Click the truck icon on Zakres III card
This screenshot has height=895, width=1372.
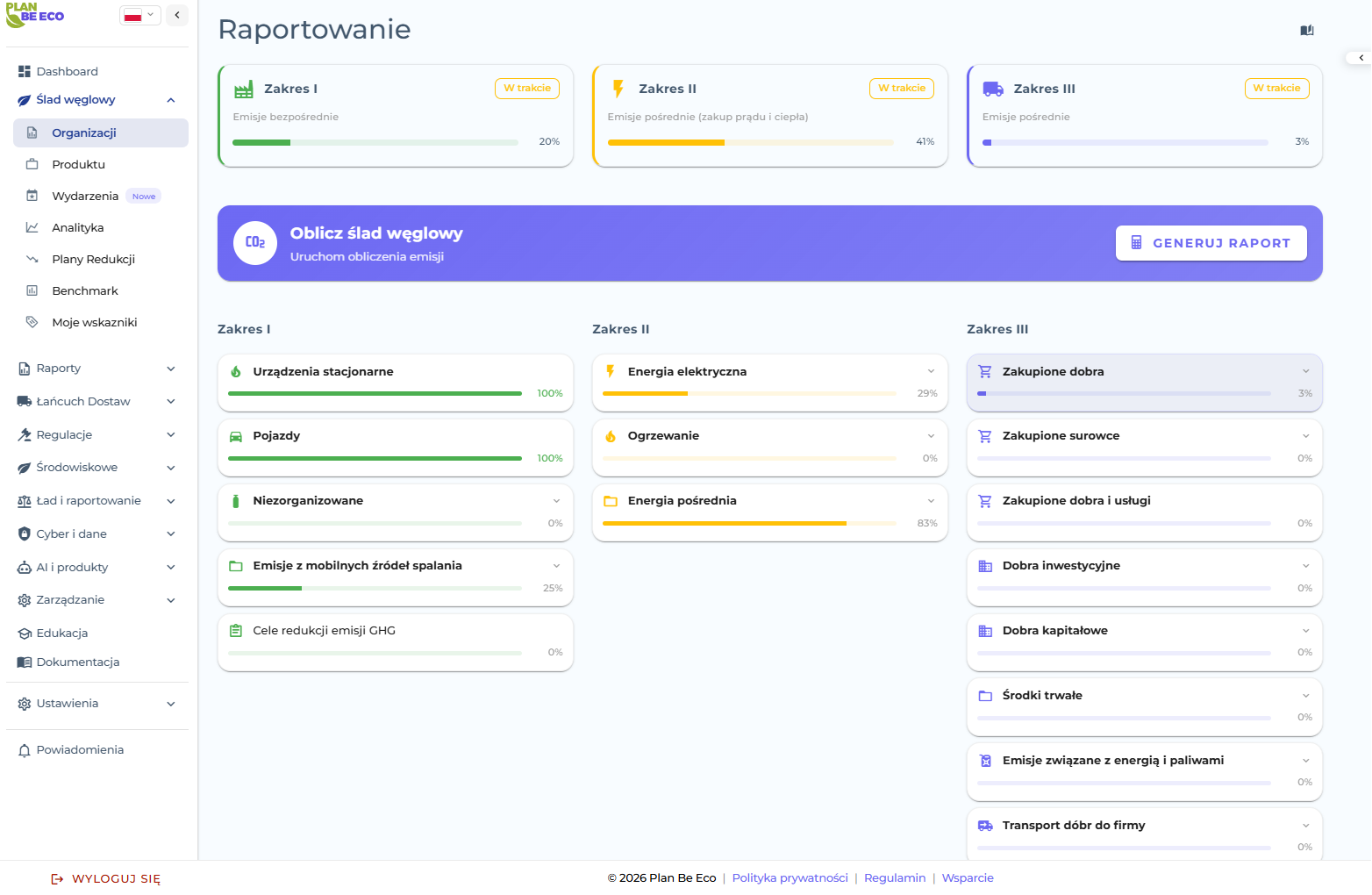coord(993,89)
